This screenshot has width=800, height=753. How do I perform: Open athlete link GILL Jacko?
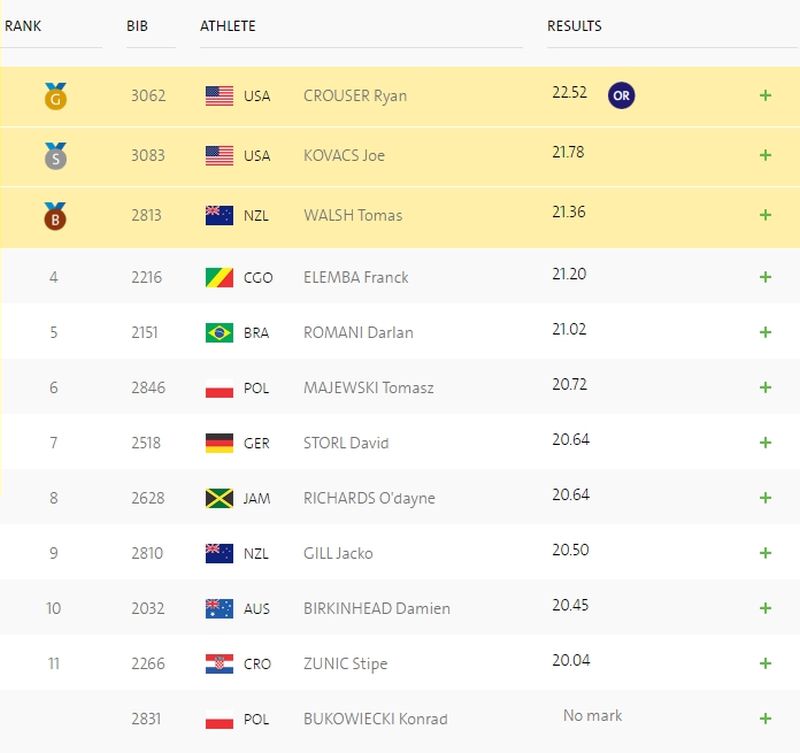pos(338,554)
